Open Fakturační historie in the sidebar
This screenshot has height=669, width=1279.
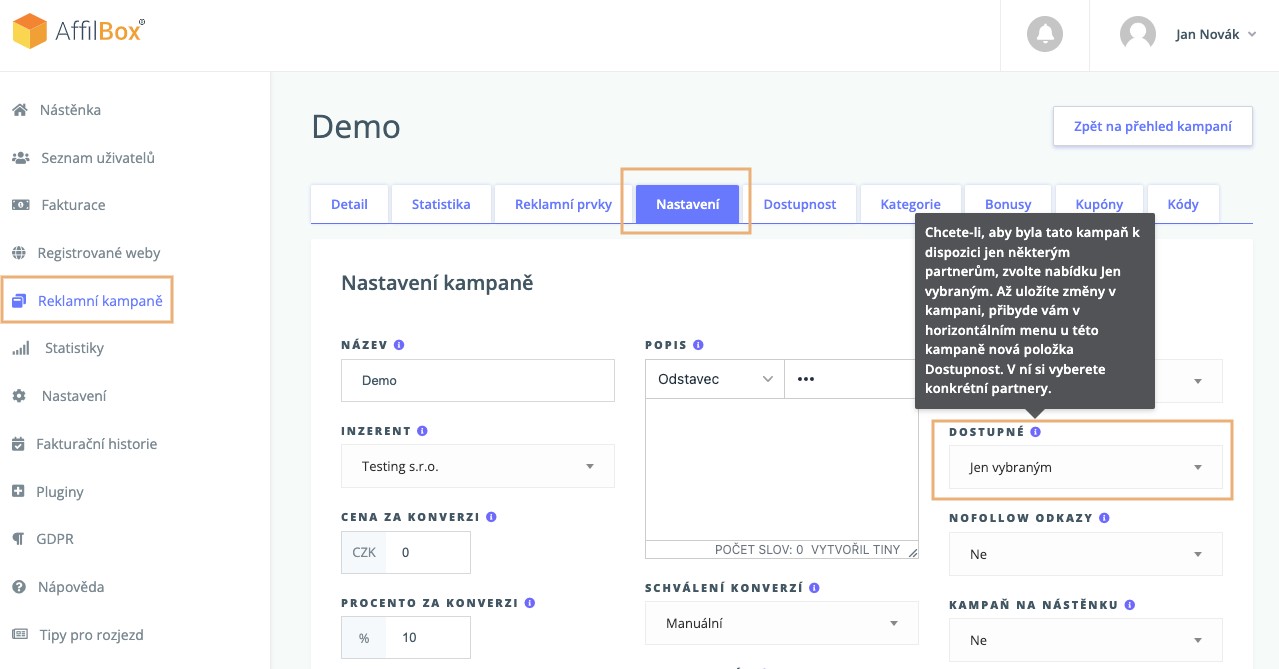(x=96, y=444)
